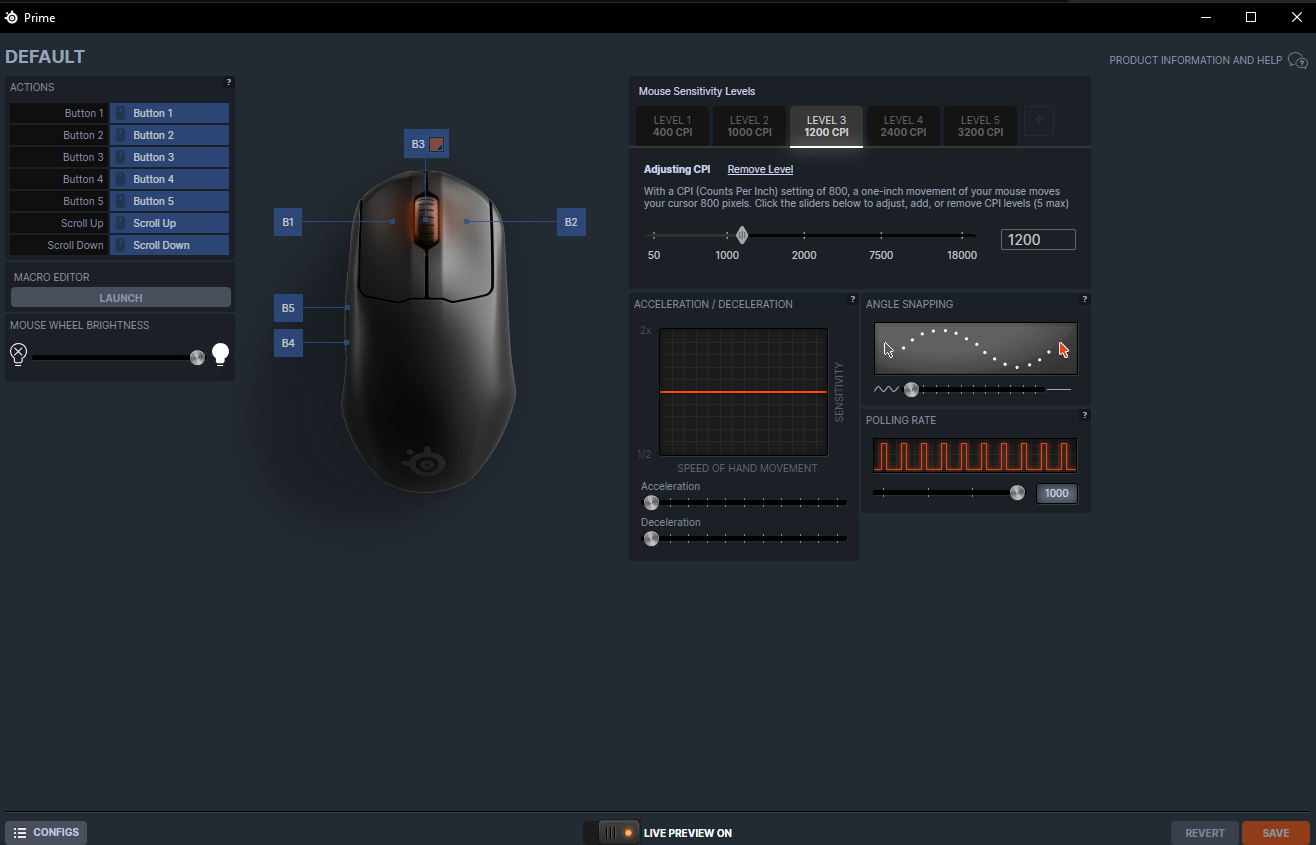This screenshot has height=845, width=1316.
Task: Open the Scroll Down action assignment box
Action: pyautogui.click(x=169, y=245)
